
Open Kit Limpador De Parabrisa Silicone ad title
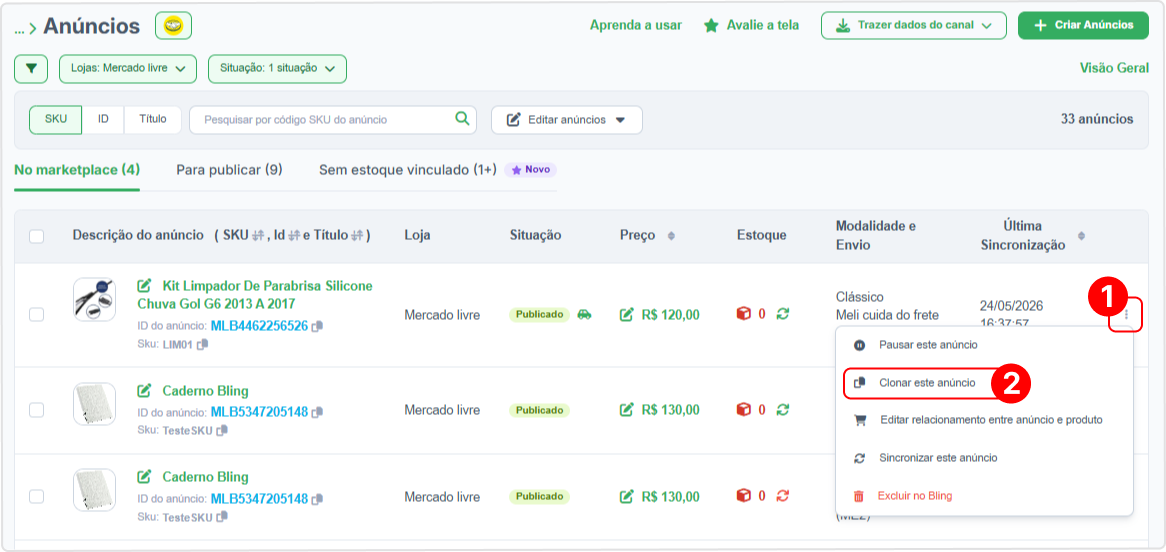(255, 295)
